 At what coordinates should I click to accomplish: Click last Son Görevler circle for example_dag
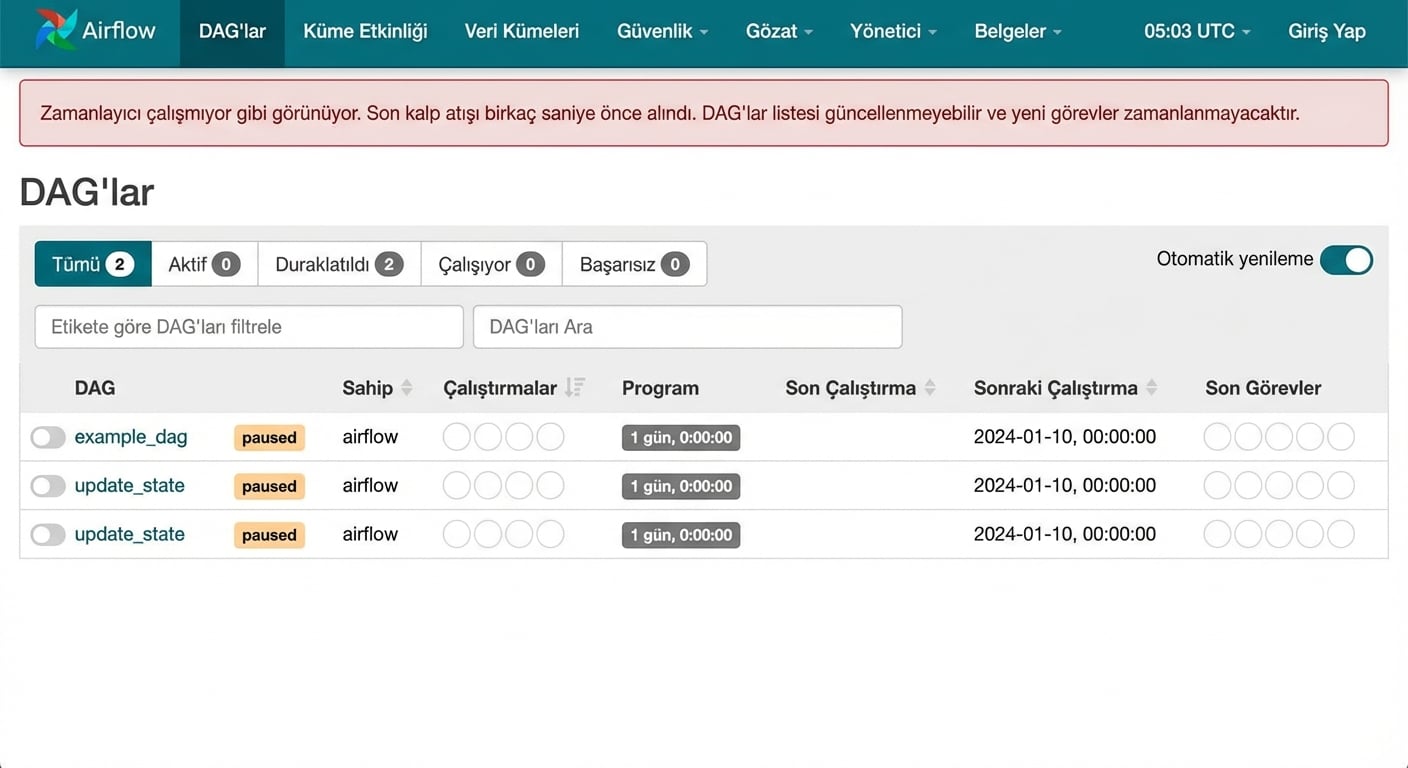(1340, 437)
